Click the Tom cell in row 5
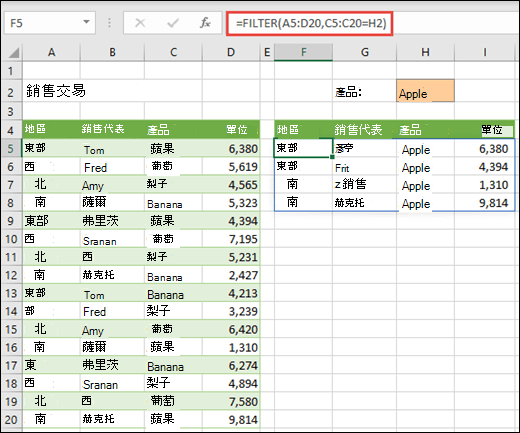Viewport: 520px width, 433px height. point(112,149)
